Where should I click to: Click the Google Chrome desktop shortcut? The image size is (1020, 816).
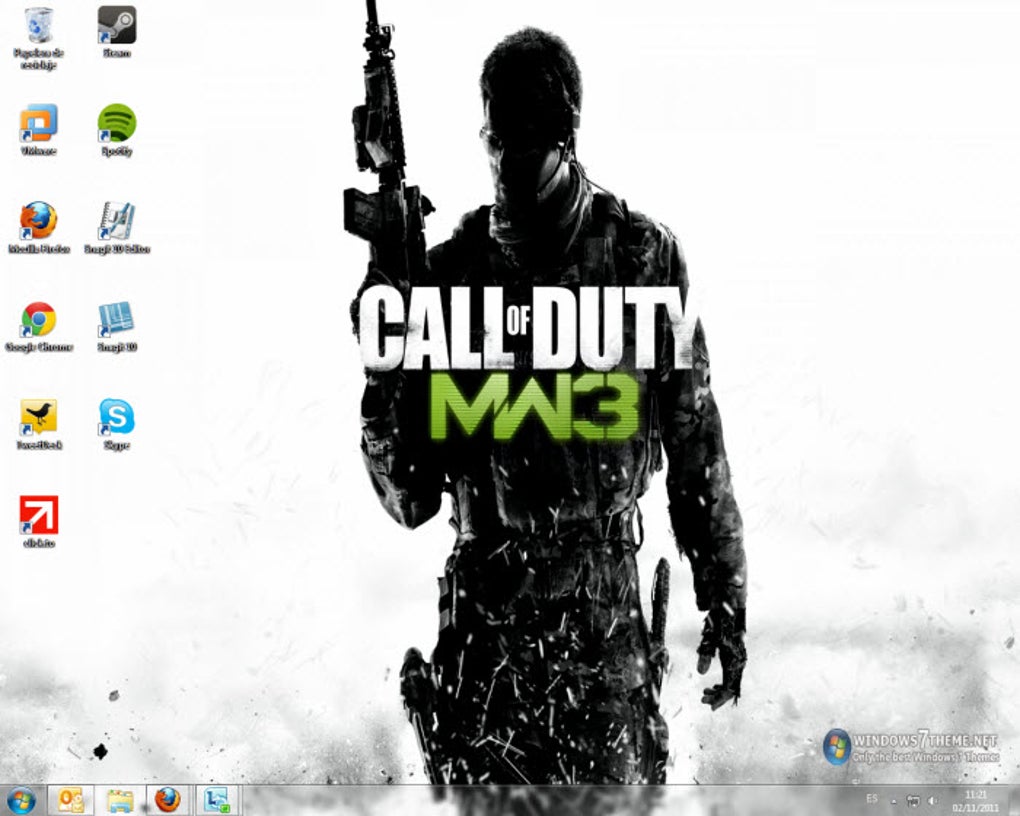point(39,320)
